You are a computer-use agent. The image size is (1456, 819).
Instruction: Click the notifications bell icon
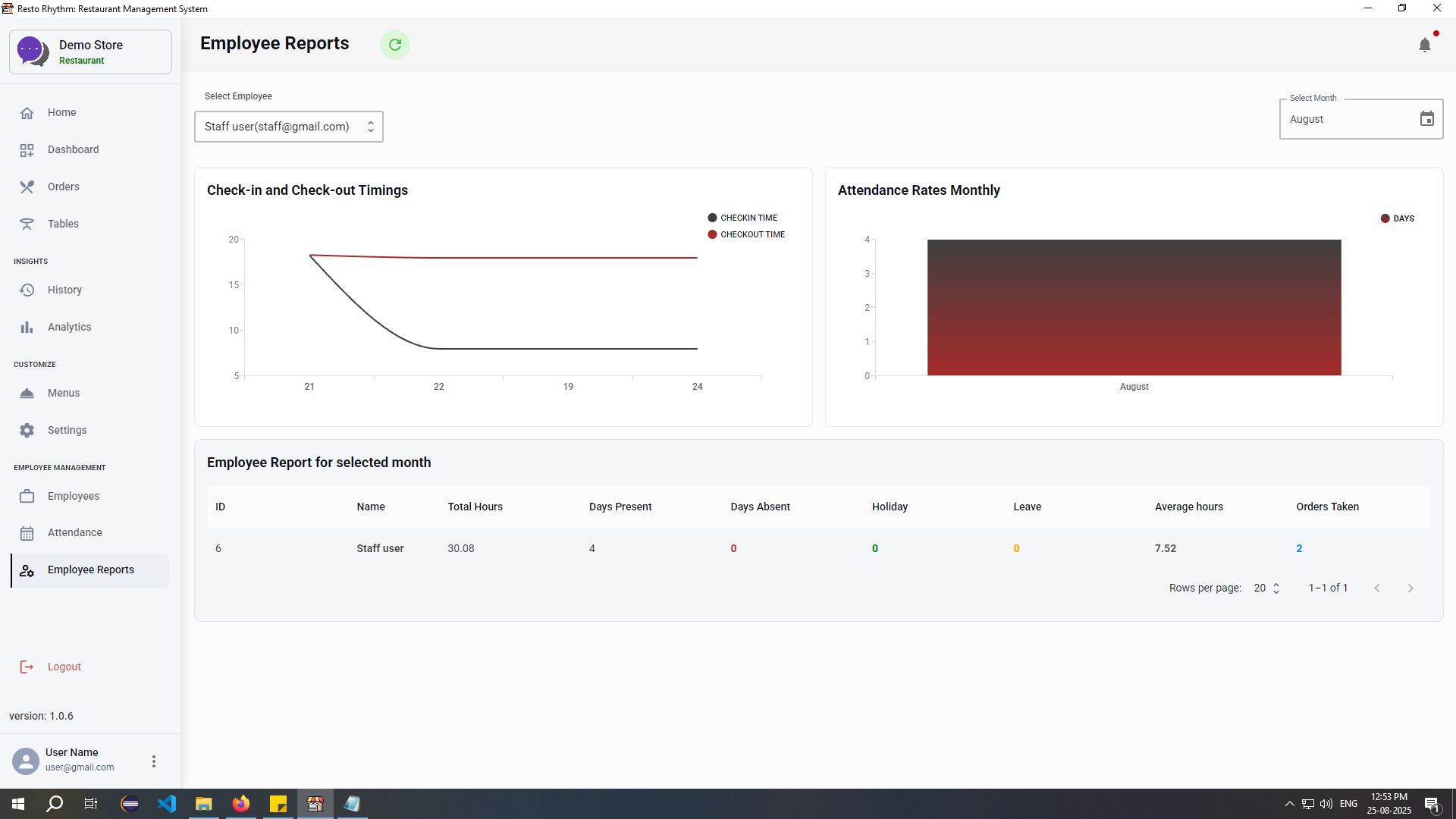(1426, 45)
